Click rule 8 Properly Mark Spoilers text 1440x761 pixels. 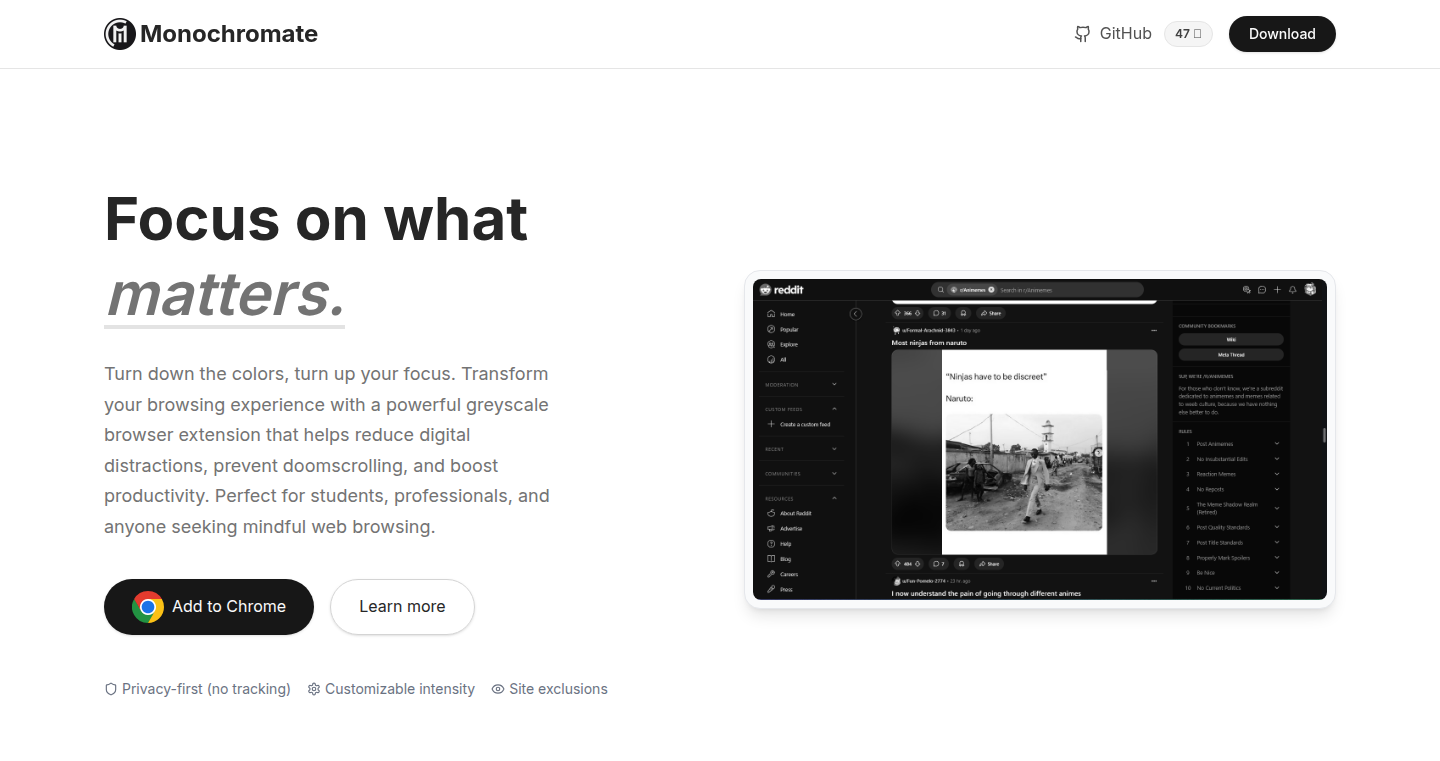tap(1223, 558)
